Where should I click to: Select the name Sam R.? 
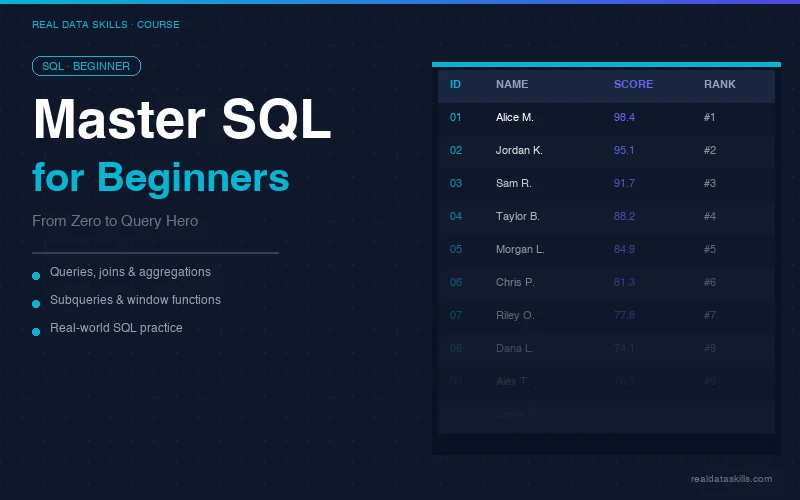click(514, 184)
